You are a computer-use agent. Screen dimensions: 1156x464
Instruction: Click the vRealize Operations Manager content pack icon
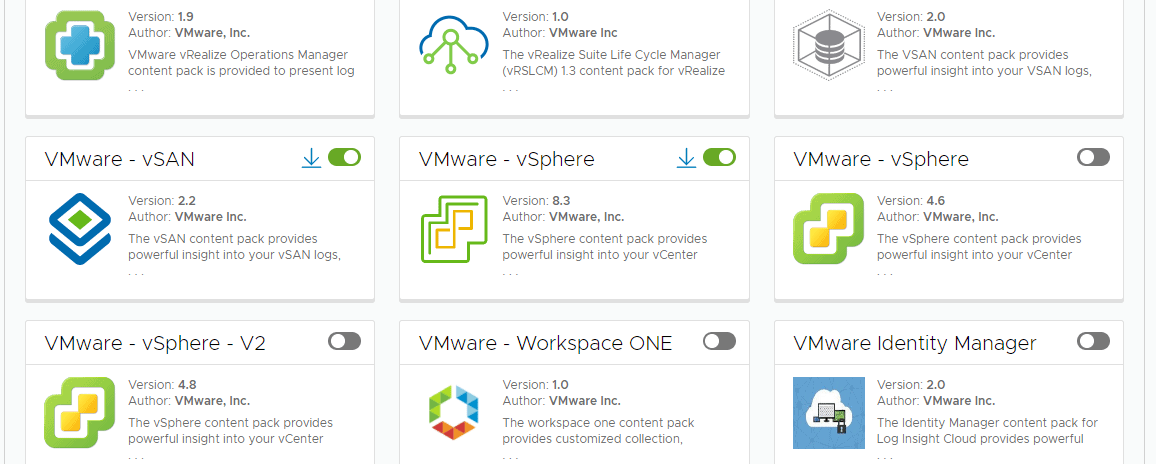point(80,44)
